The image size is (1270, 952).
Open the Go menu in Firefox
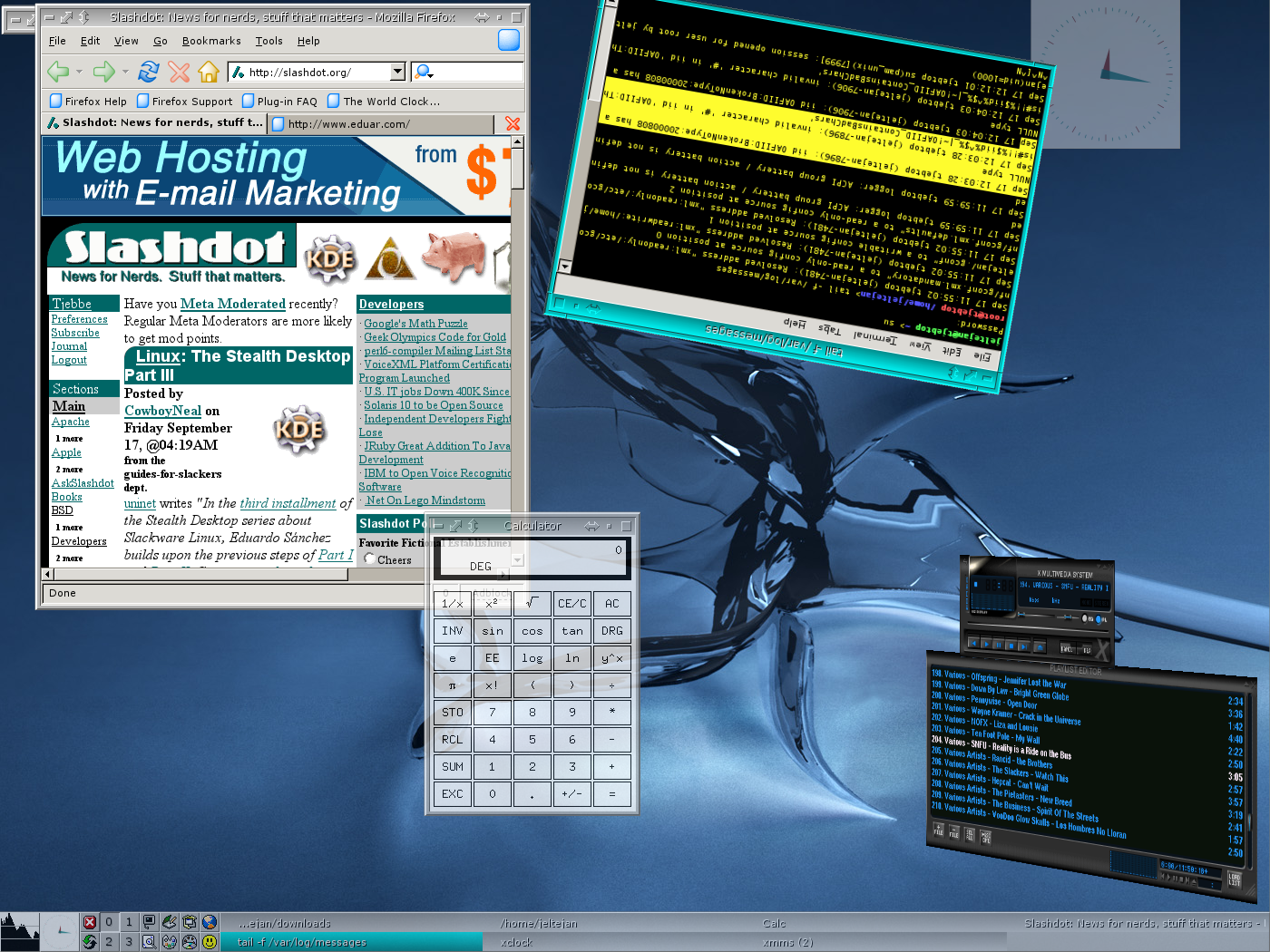click(161, 41)
